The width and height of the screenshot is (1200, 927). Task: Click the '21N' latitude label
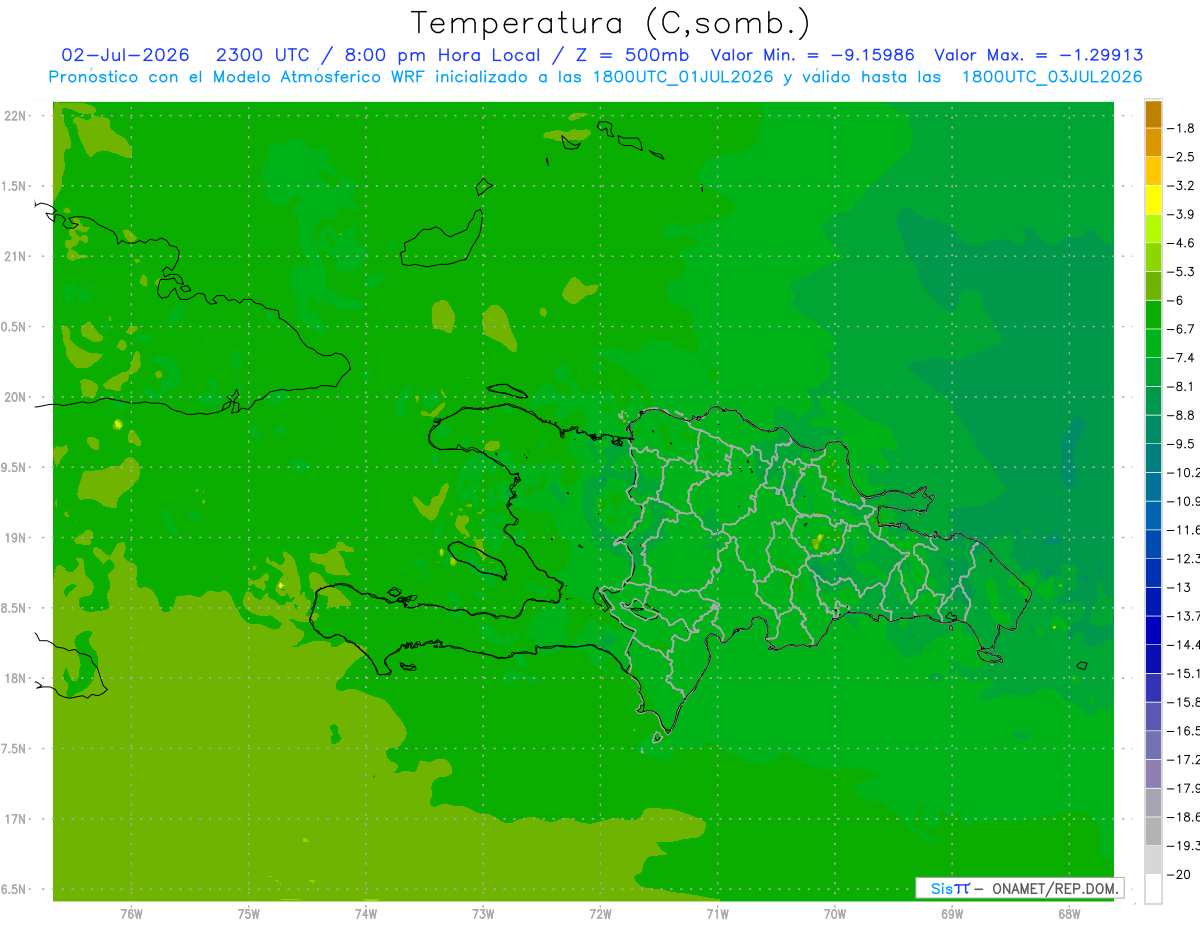15,256
